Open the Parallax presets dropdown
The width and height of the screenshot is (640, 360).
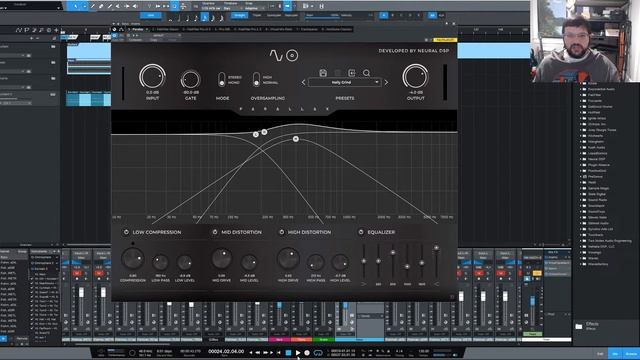345,82
